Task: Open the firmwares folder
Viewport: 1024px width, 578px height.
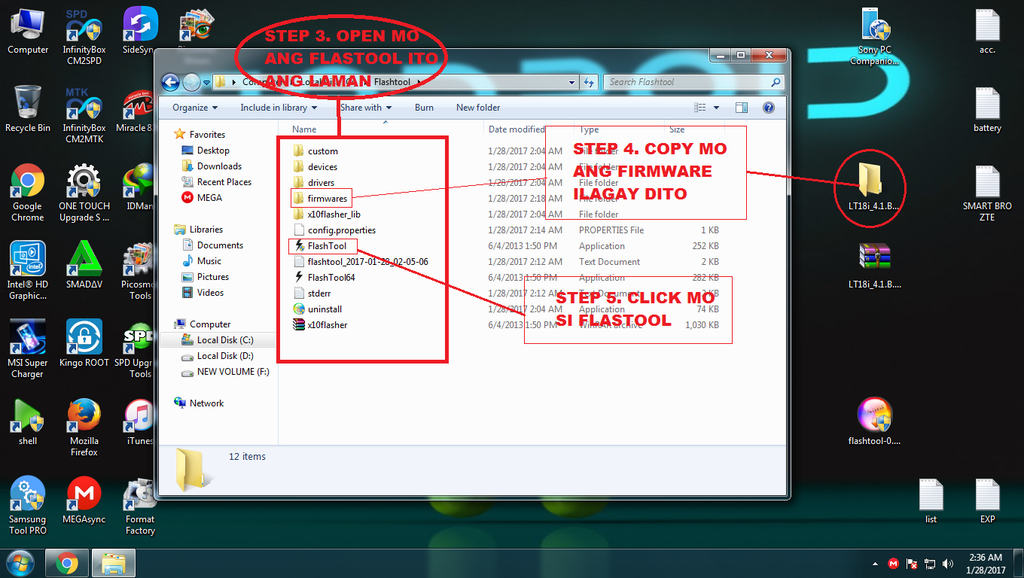Action: [x=326, y=199]
